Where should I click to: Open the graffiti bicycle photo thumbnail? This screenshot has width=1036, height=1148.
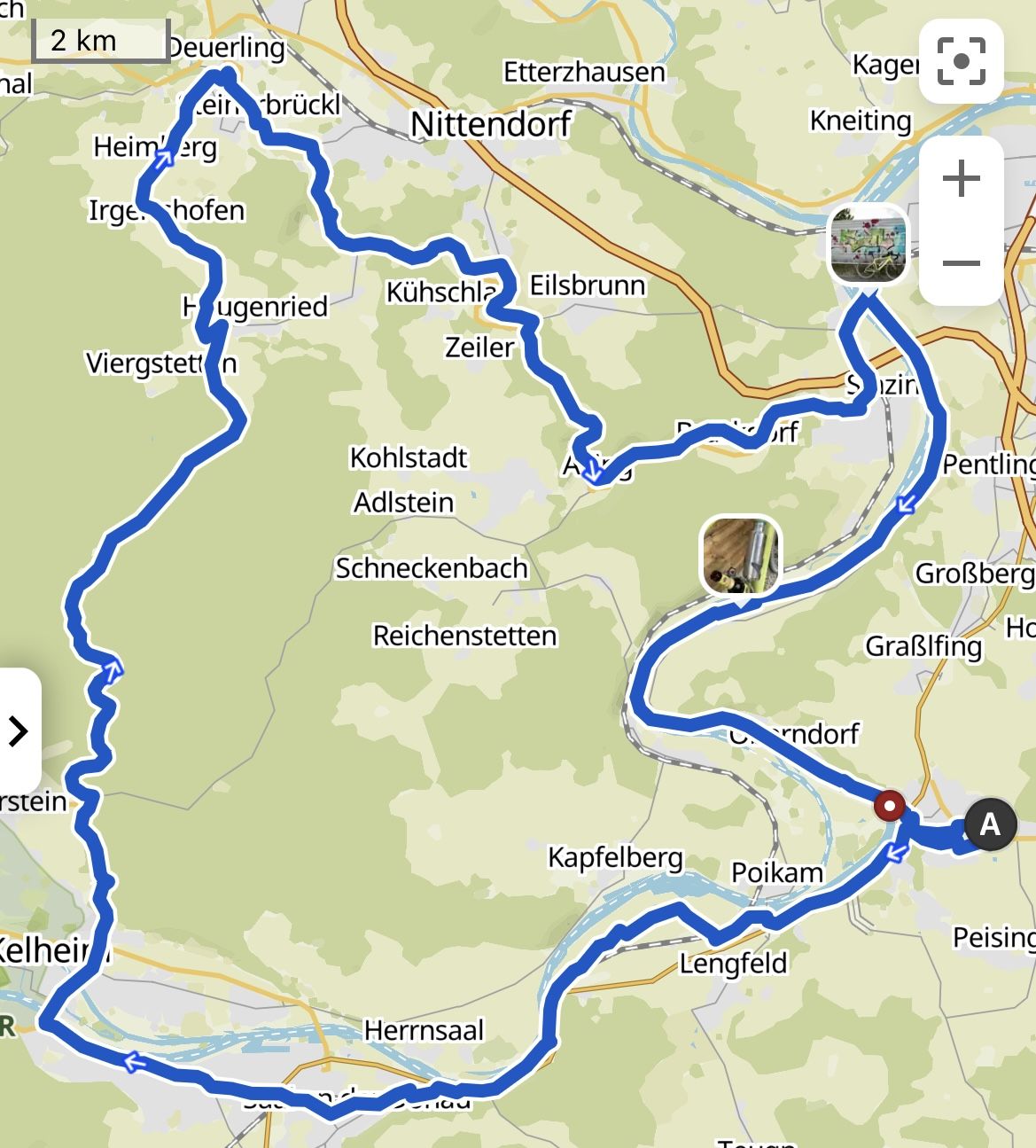869,244
